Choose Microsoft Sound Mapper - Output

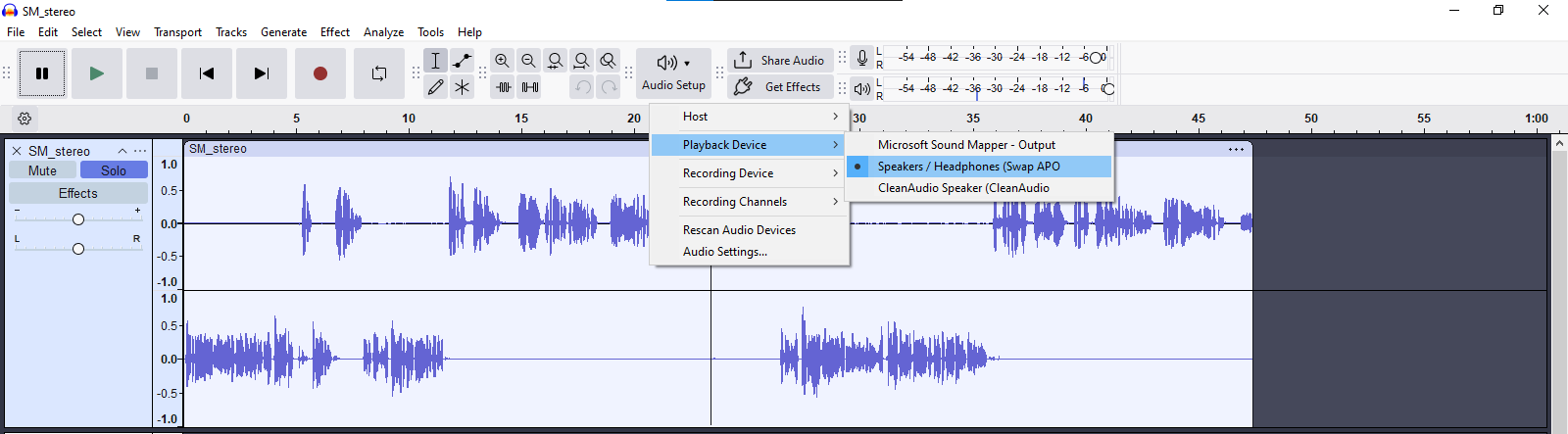965,145
